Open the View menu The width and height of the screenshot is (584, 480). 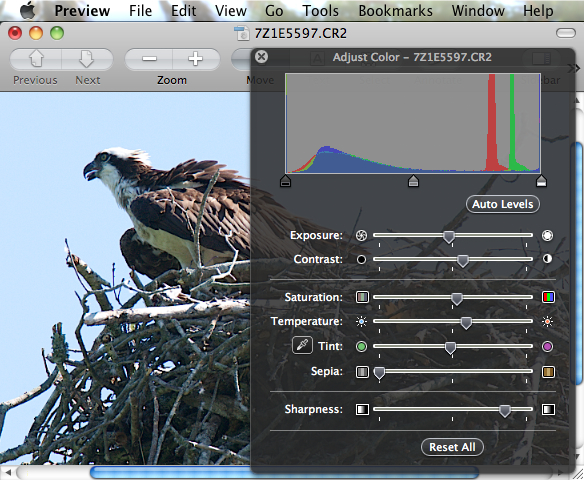(231, 10)
